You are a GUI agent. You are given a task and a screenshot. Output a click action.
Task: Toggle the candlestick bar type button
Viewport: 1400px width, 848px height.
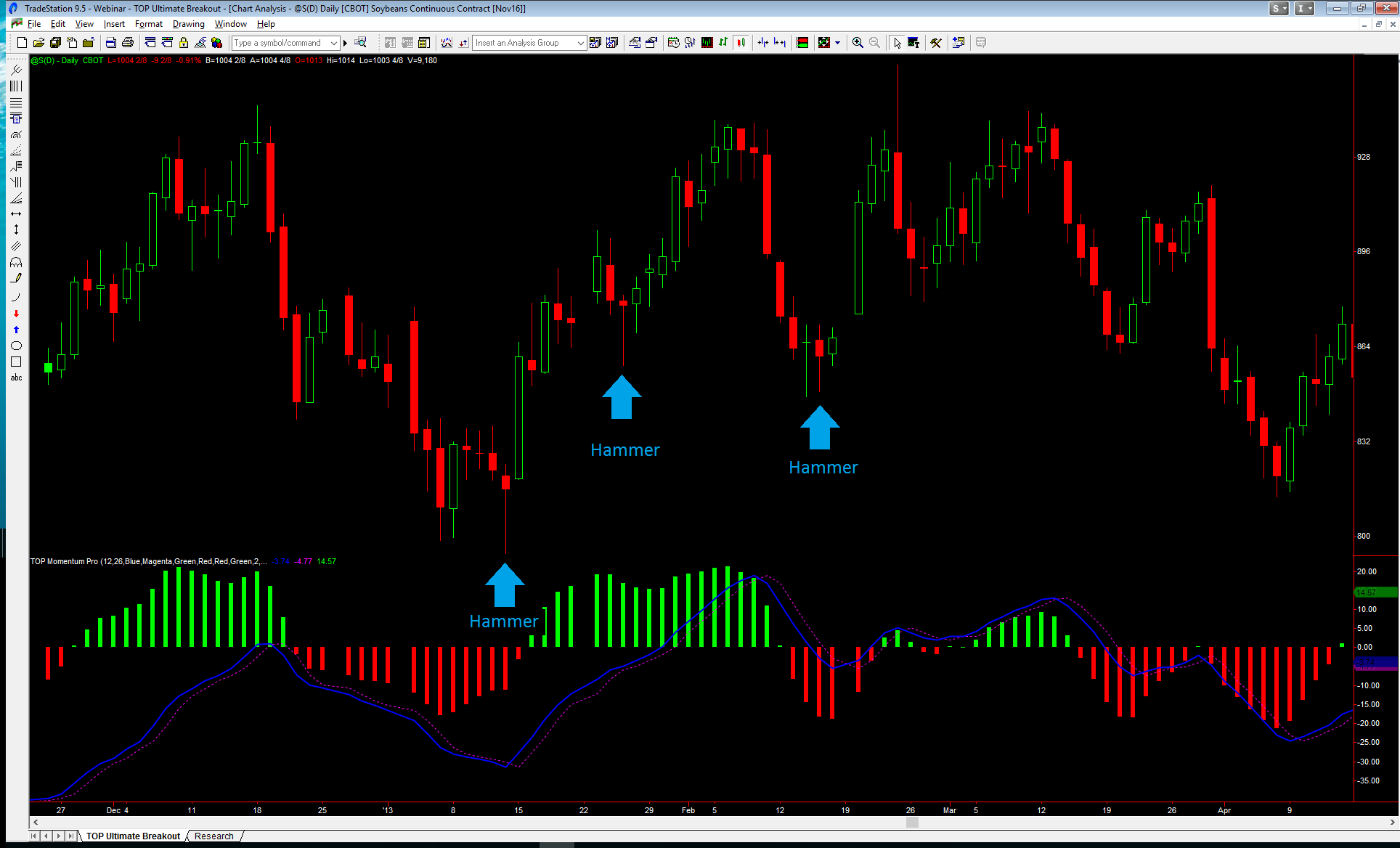click(741, 43)
